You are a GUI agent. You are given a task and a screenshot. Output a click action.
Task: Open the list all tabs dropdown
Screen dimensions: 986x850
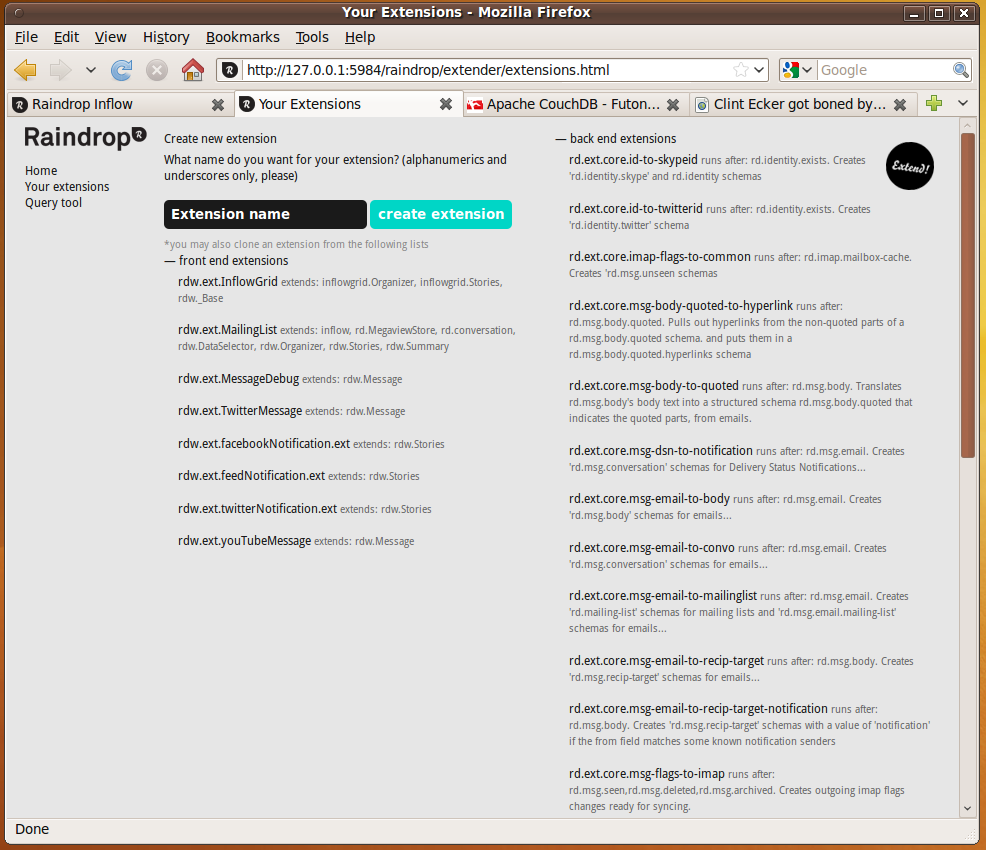(x=963, y=103)
